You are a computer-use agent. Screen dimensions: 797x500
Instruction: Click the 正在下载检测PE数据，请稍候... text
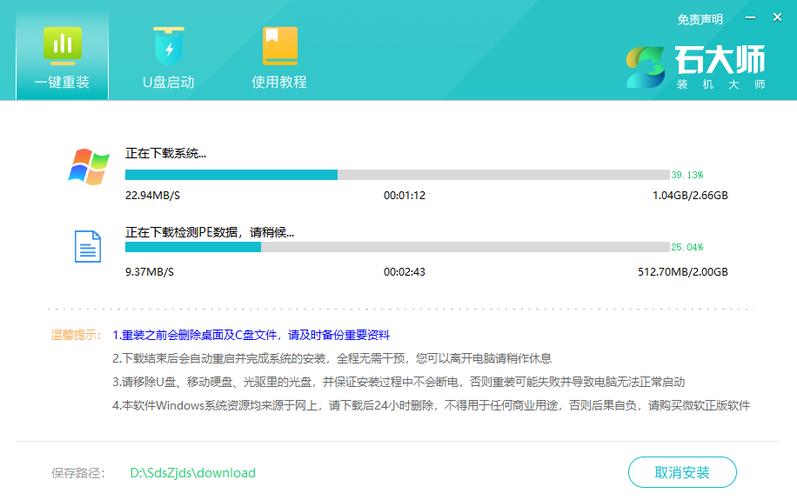[209, 232]
